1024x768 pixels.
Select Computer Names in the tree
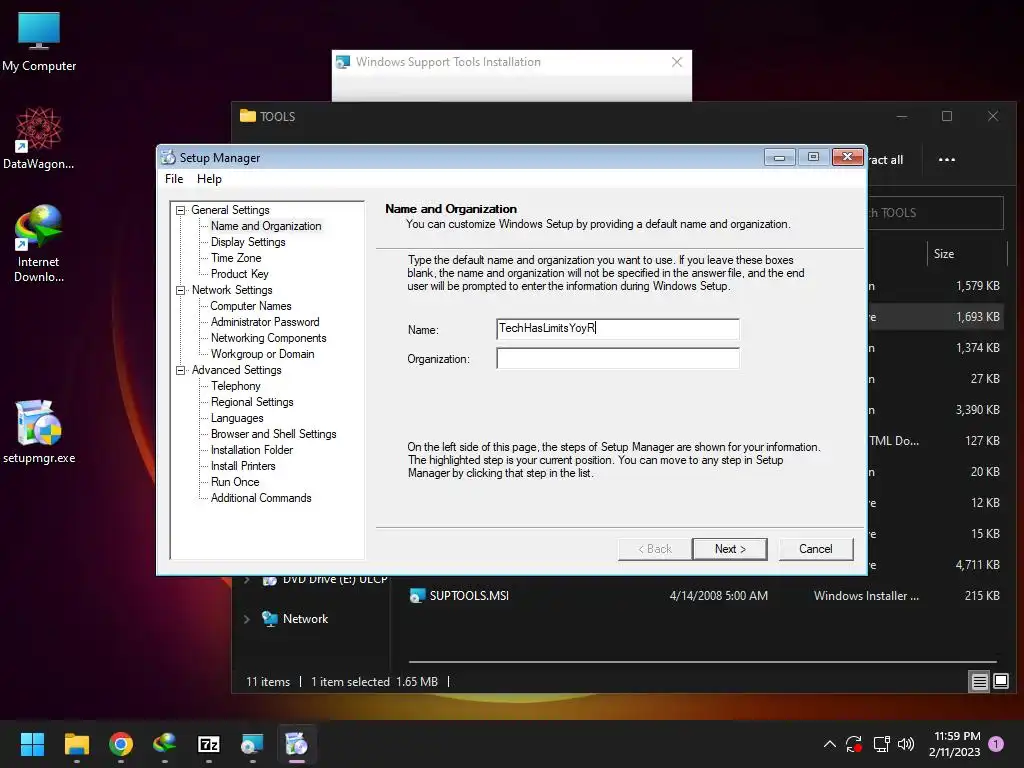(x=251, y=306)
